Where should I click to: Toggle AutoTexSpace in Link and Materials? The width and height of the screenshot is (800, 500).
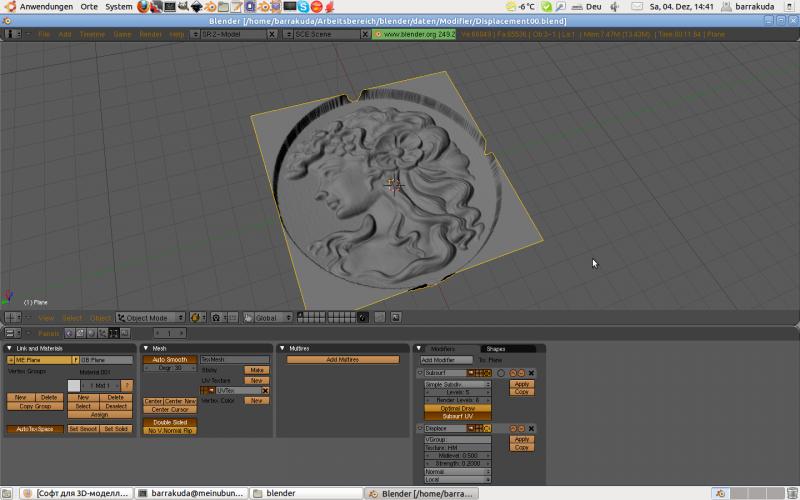coord(35,429)
